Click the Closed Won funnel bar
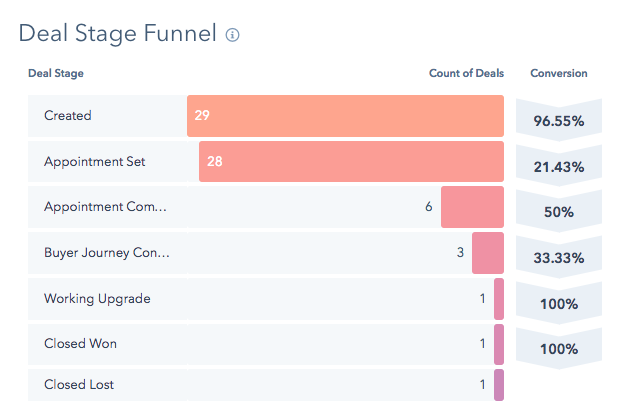 click(x=498, y=344)
